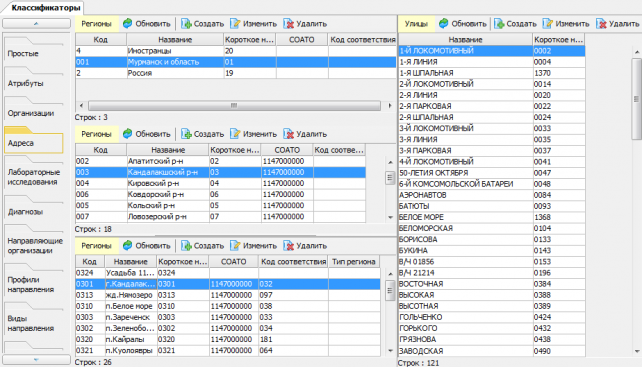Select the Кандалакшский р-н row

220,172
